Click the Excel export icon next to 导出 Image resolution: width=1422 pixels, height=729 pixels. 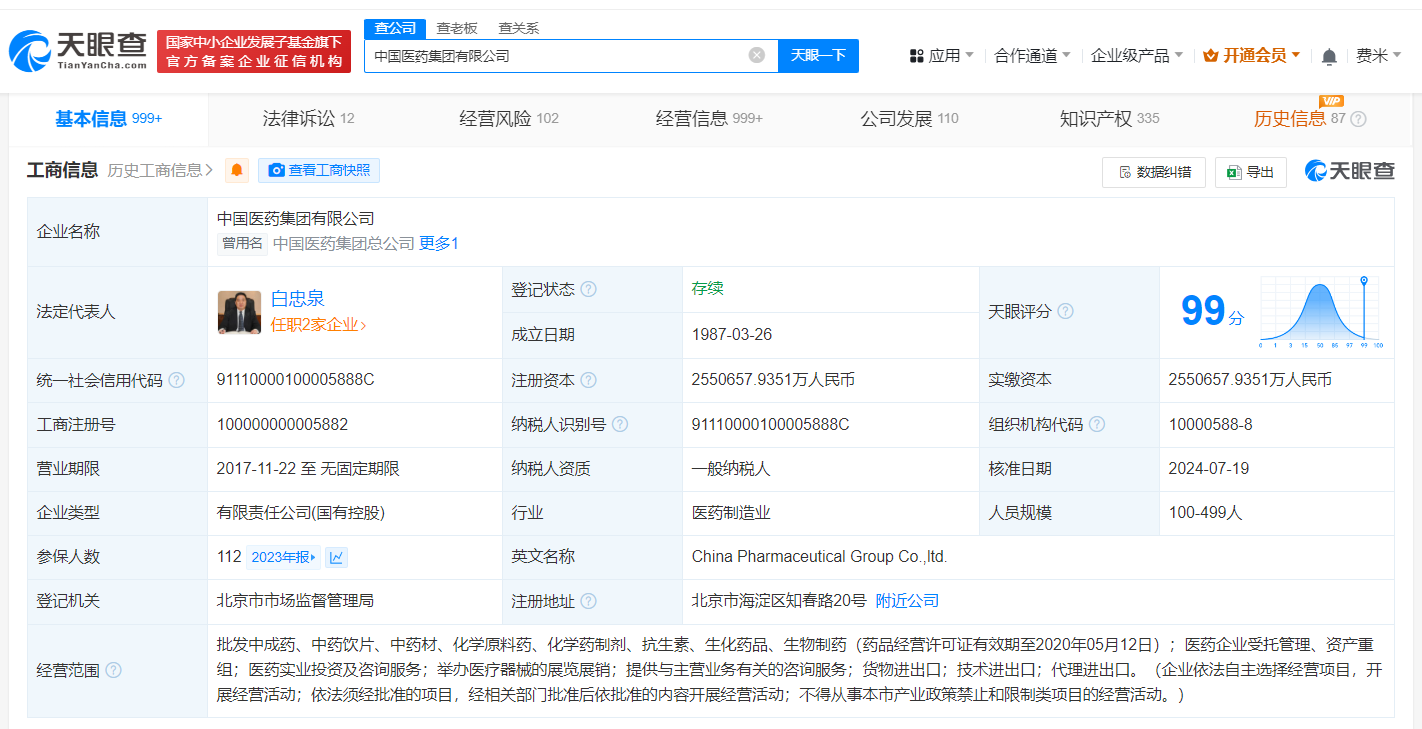1233,172
